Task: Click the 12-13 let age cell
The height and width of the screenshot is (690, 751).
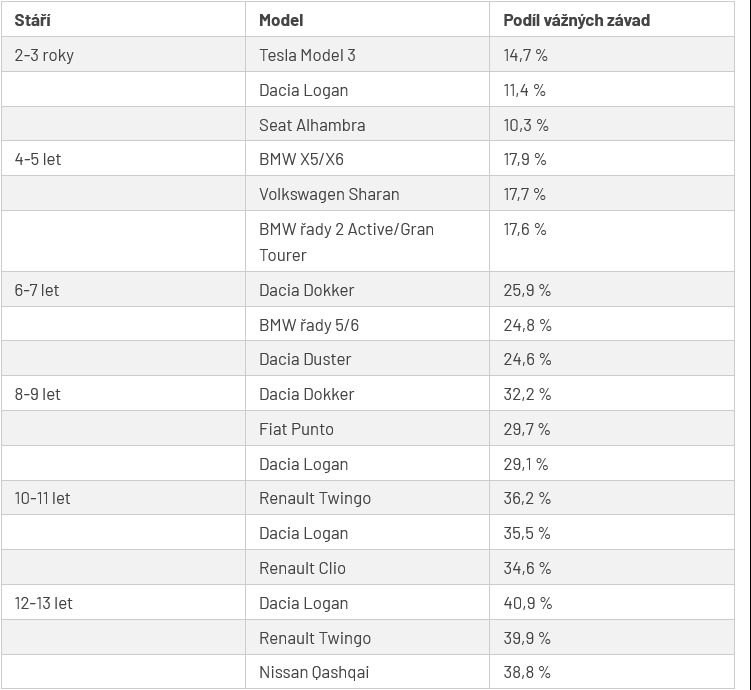Action: (124, 602)
